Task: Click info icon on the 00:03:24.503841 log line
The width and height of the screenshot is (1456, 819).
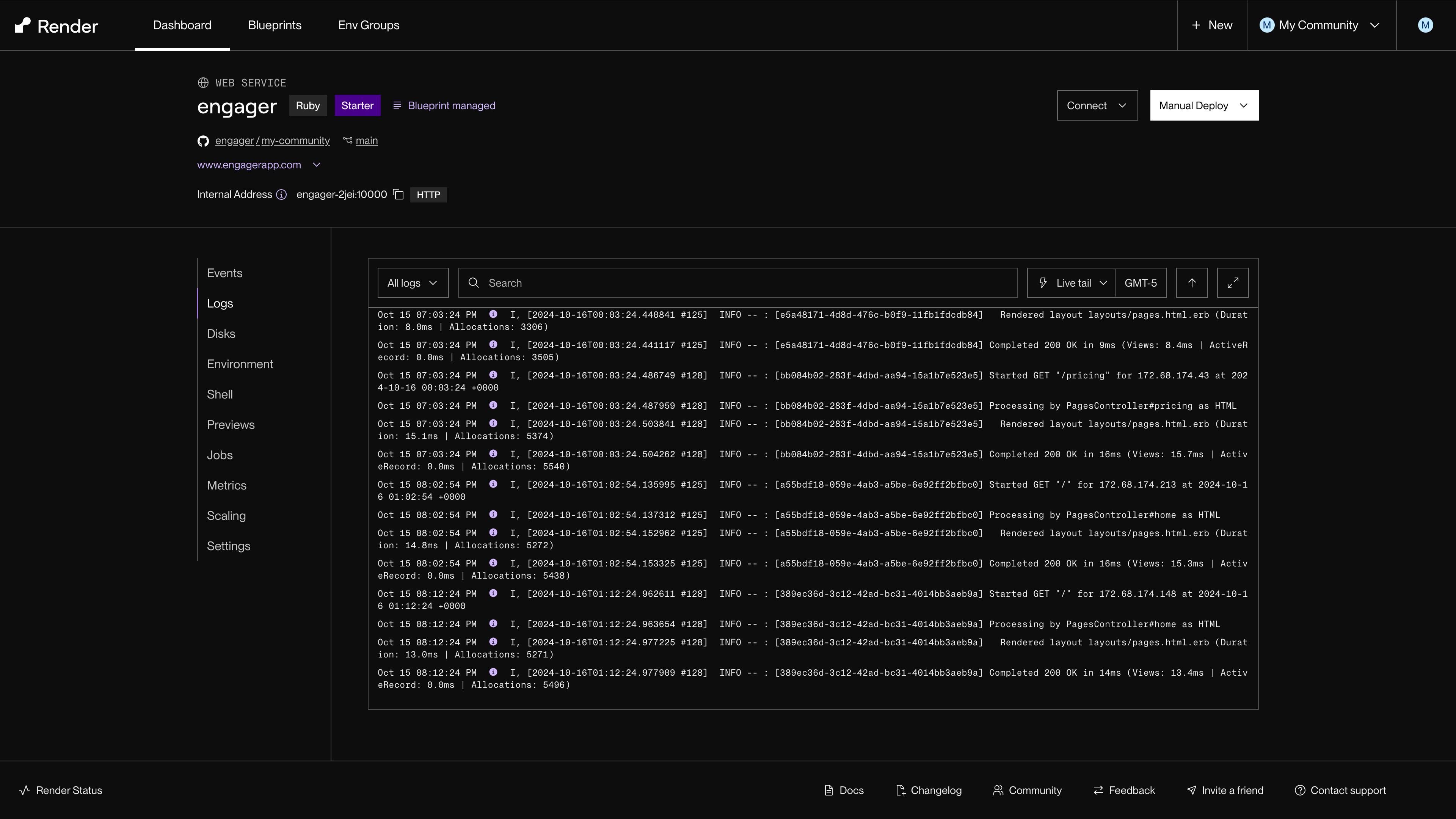Action: click(x=493, y=423)
